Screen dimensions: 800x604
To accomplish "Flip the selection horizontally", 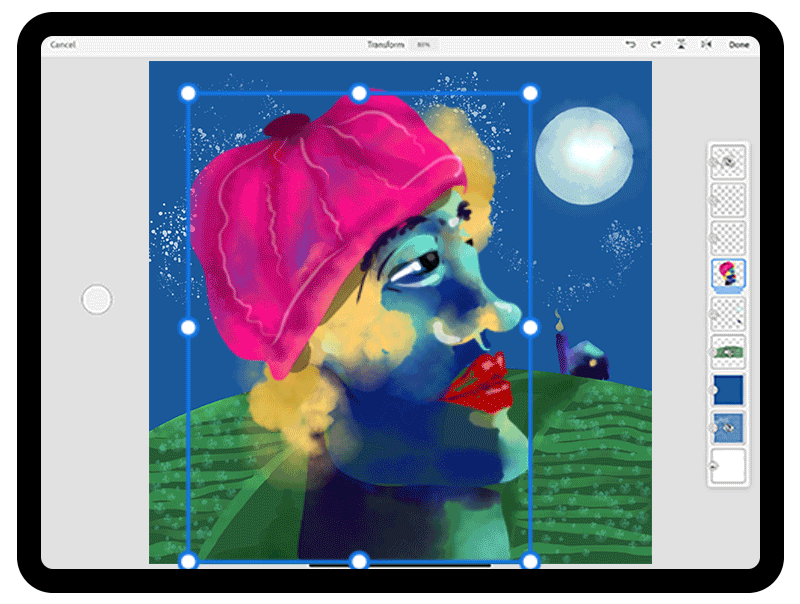I will coord(705,45).
